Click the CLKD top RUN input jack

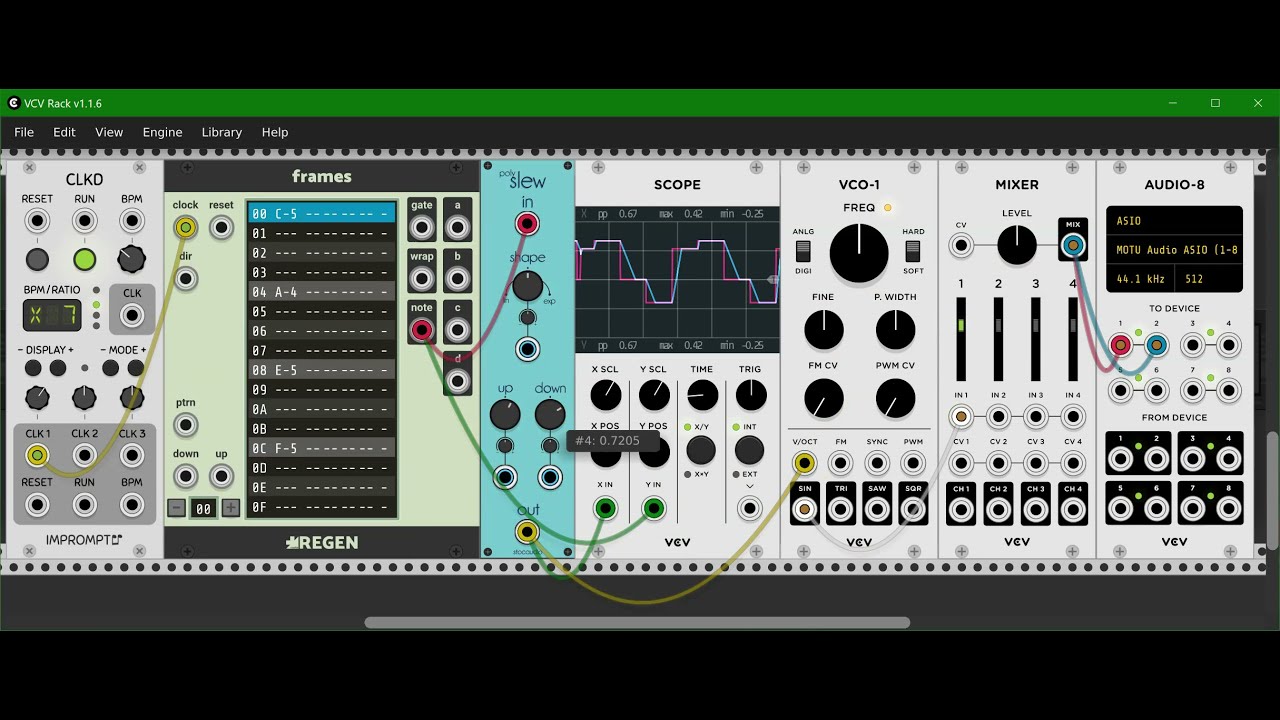point(85,221)
